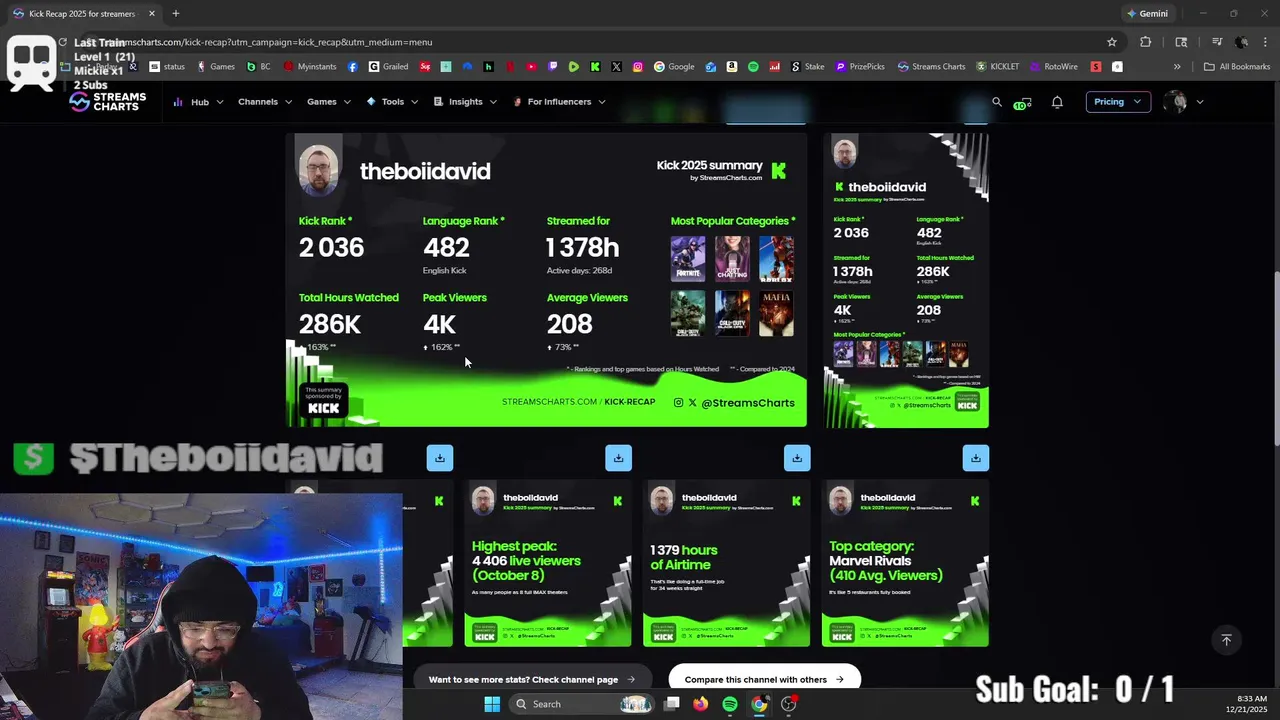
Task: Open the Twitch bookmark icon
Action: (x=553, y=67)
